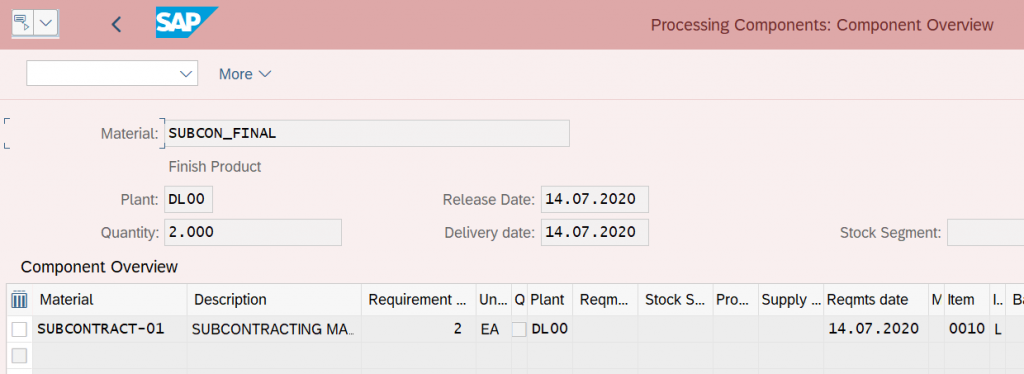Expand the arrow next to session icon

point(46,24)
